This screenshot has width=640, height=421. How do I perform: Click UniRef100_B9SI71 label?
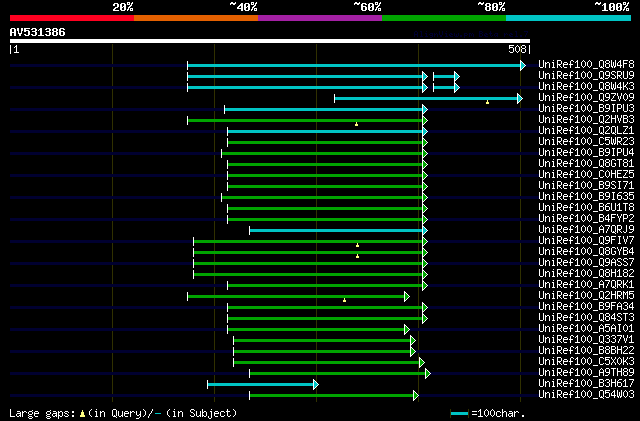click(586, 186)
